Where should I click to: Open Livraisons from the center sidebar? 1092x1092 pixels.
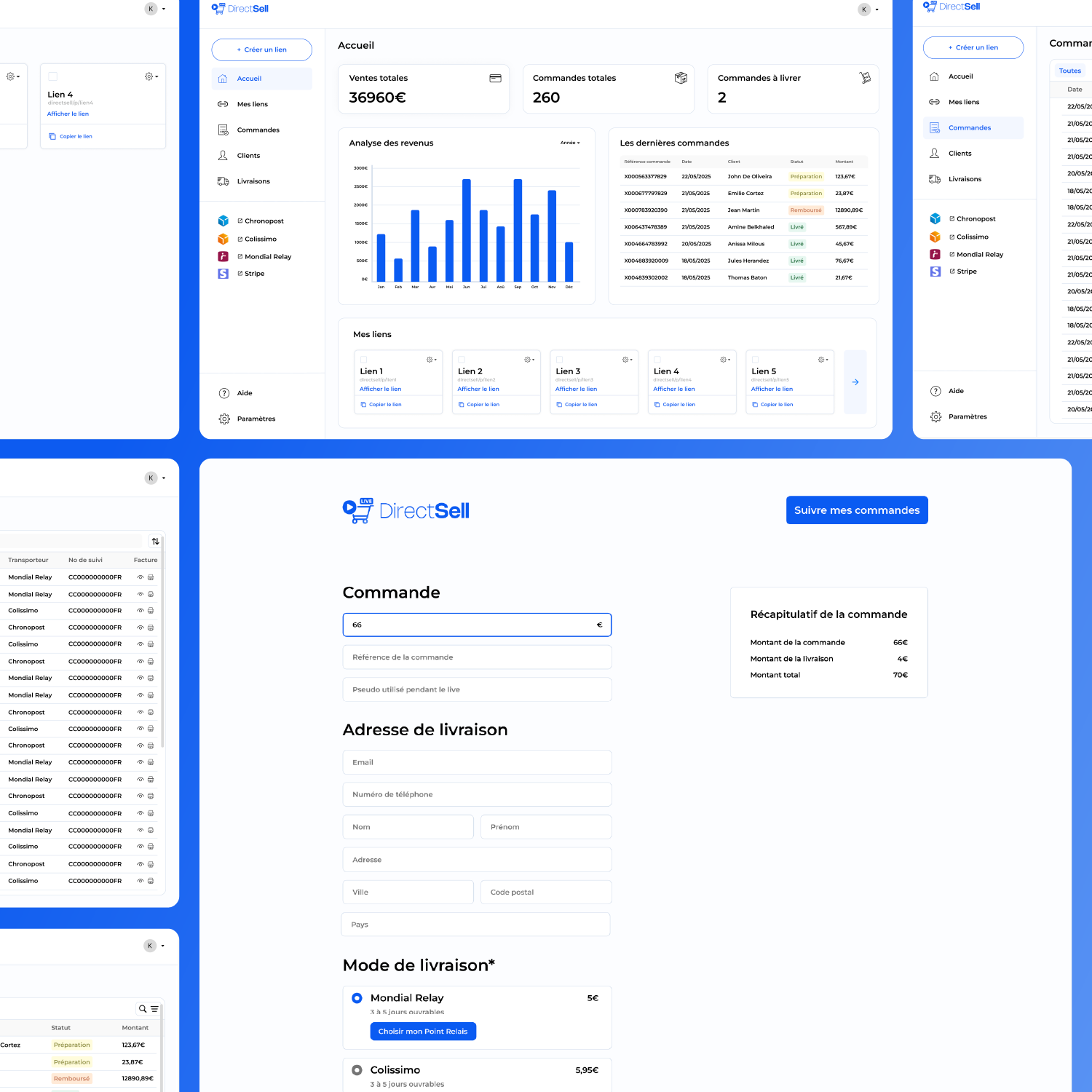pyautogui.click(x=253, y=181)
